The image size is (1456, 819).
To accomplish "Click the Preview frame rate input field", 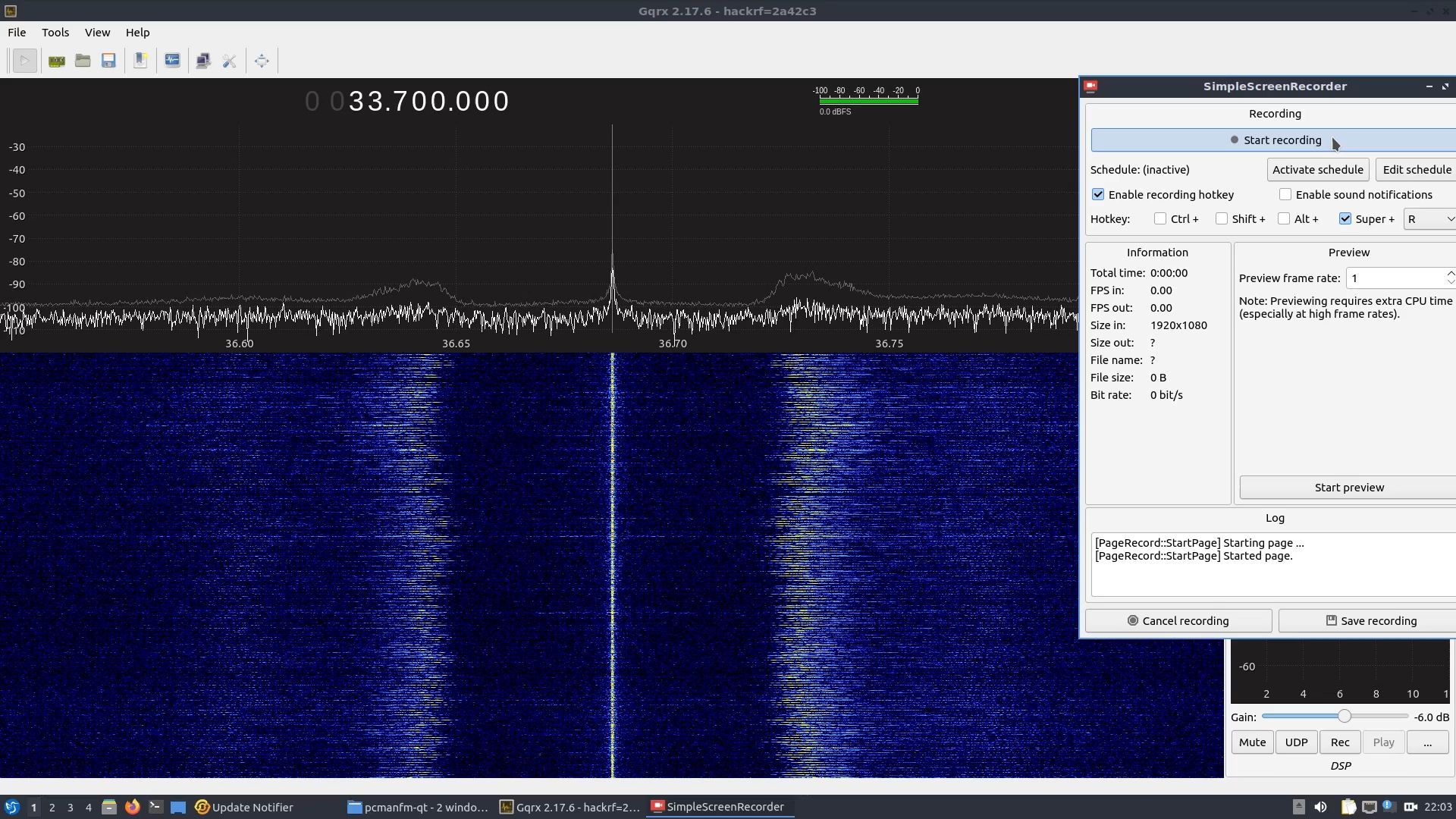I will coord(1394,278).
